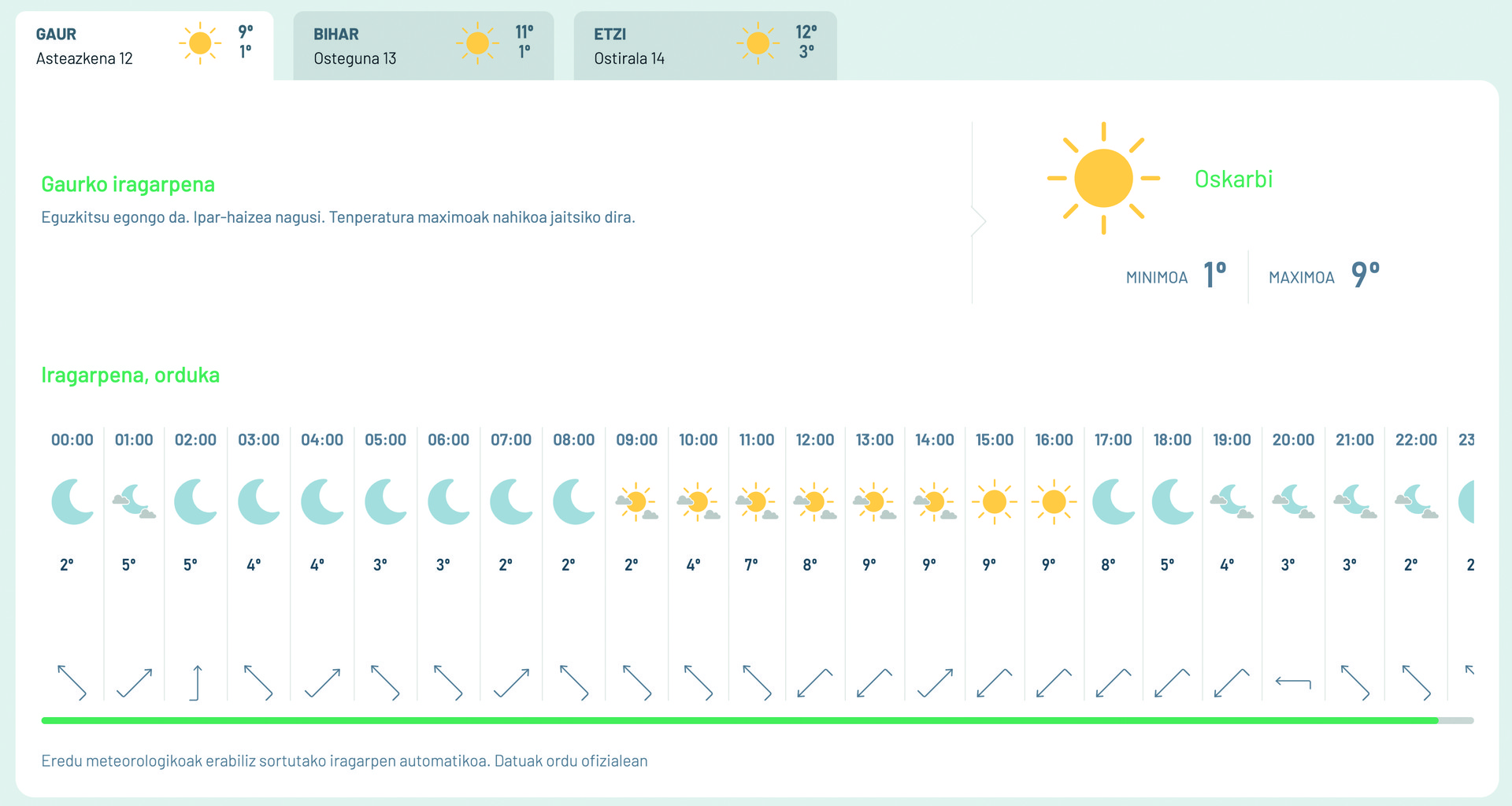
Task: Click the wind arrow under 12:00
Action: pos(814,682)
